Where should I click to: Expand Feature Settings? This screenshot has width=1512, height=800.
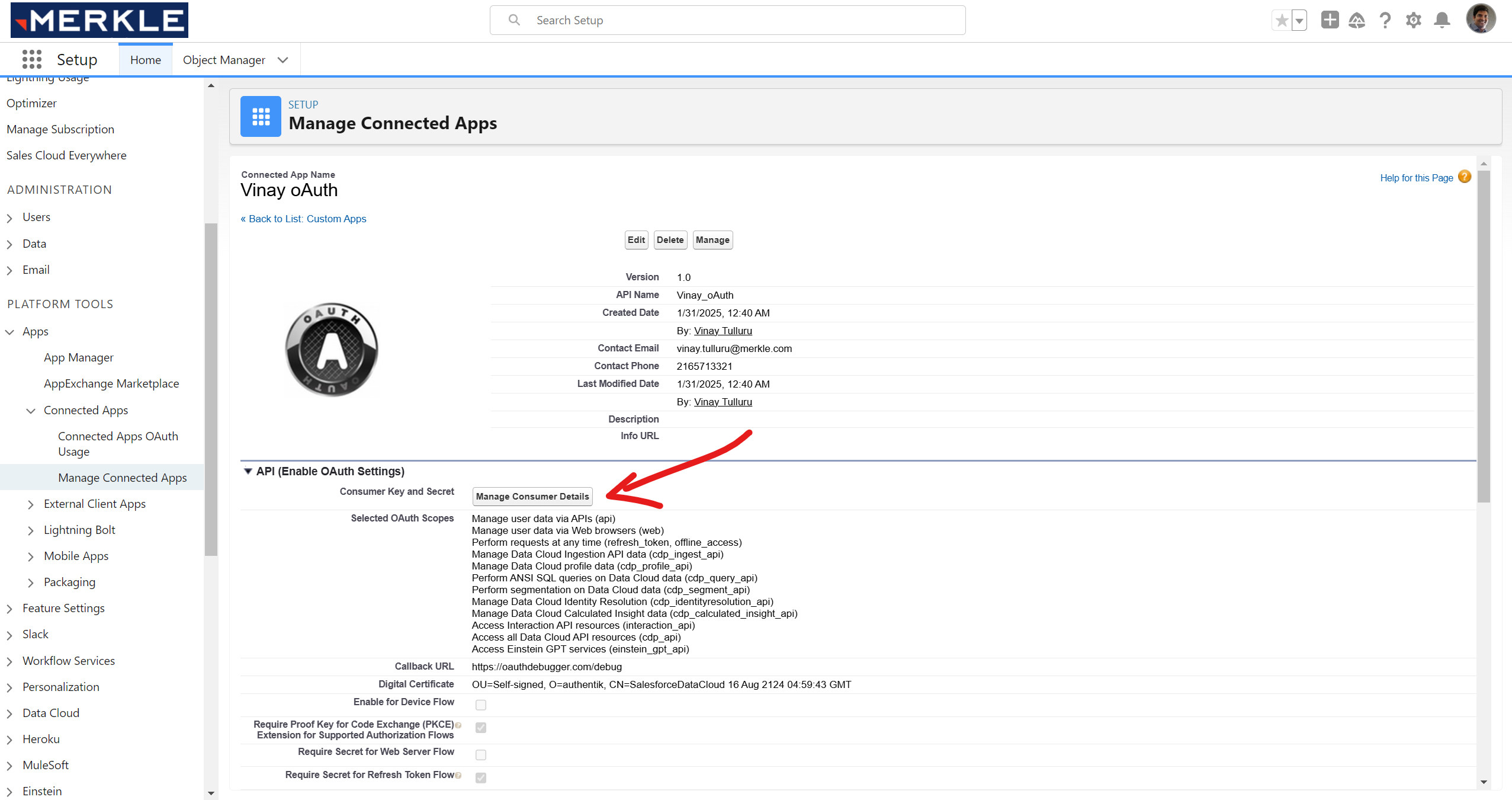(9, 609)
